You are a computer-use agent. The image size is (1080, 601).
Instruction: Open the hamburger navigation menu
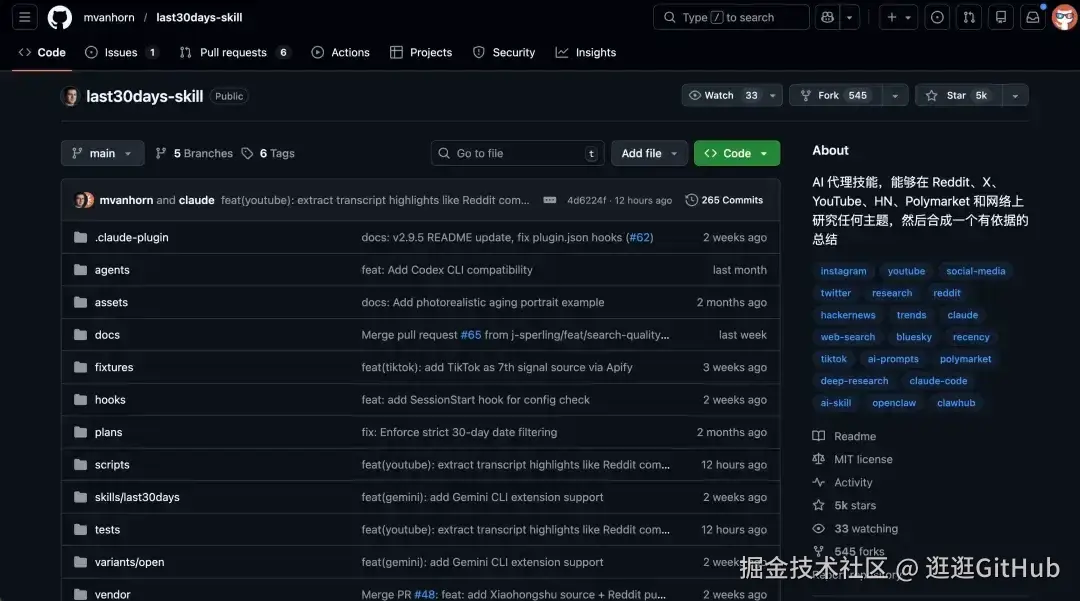click(26, 17)
